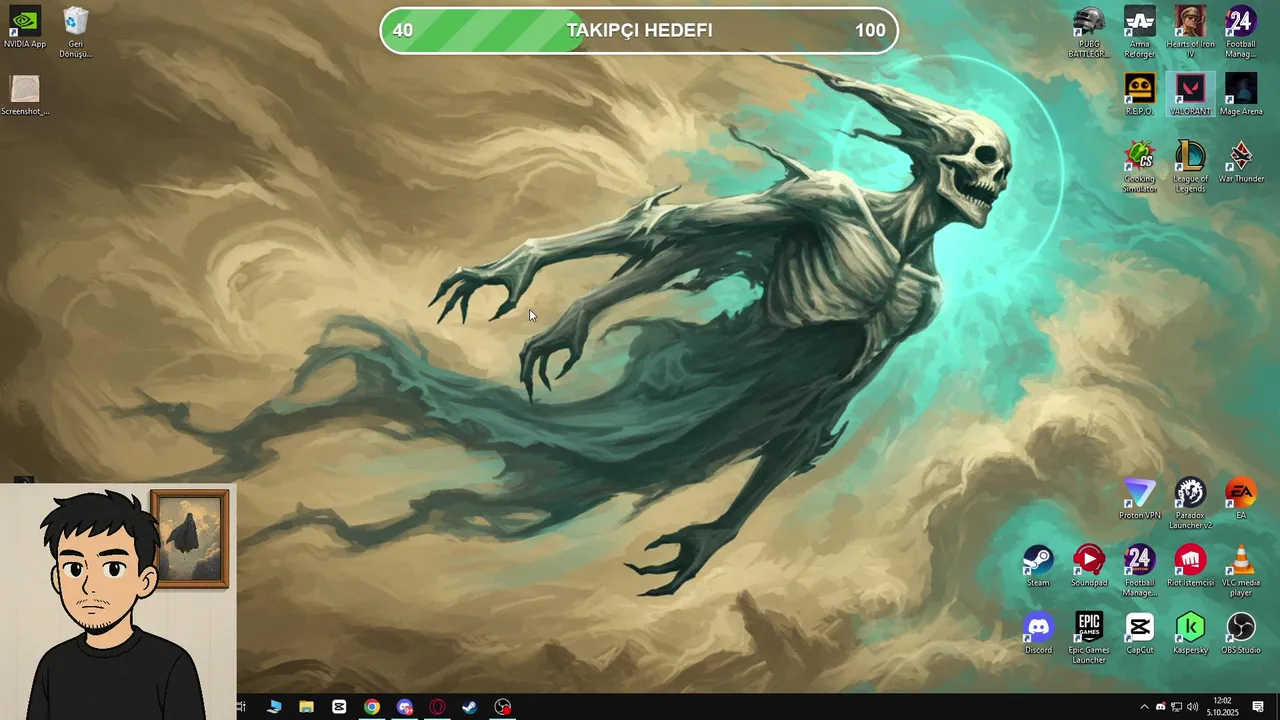Click the Discord icon in the system tray
The width and height of the screenshot is (1280, 720).
(1160, 707)
